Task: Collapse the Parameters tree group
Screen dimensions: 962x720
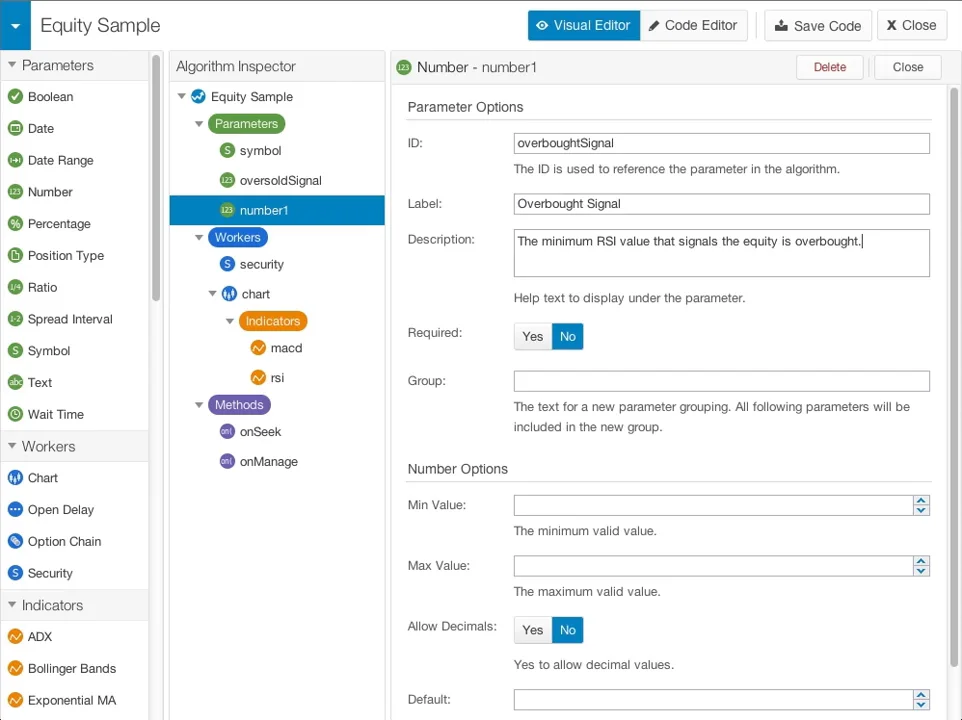Action: coord(199,123)
